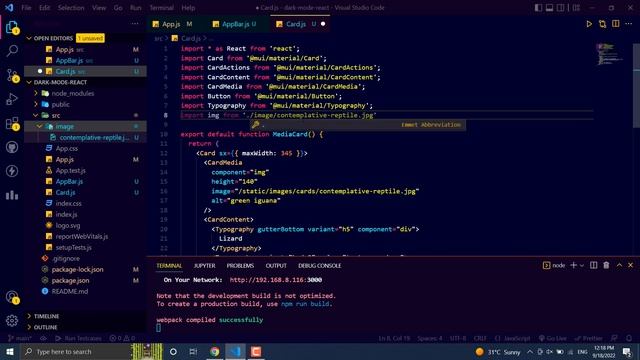Open notification center on taskbar
This screenshot has width=640, height=360.
click(627, 351)
